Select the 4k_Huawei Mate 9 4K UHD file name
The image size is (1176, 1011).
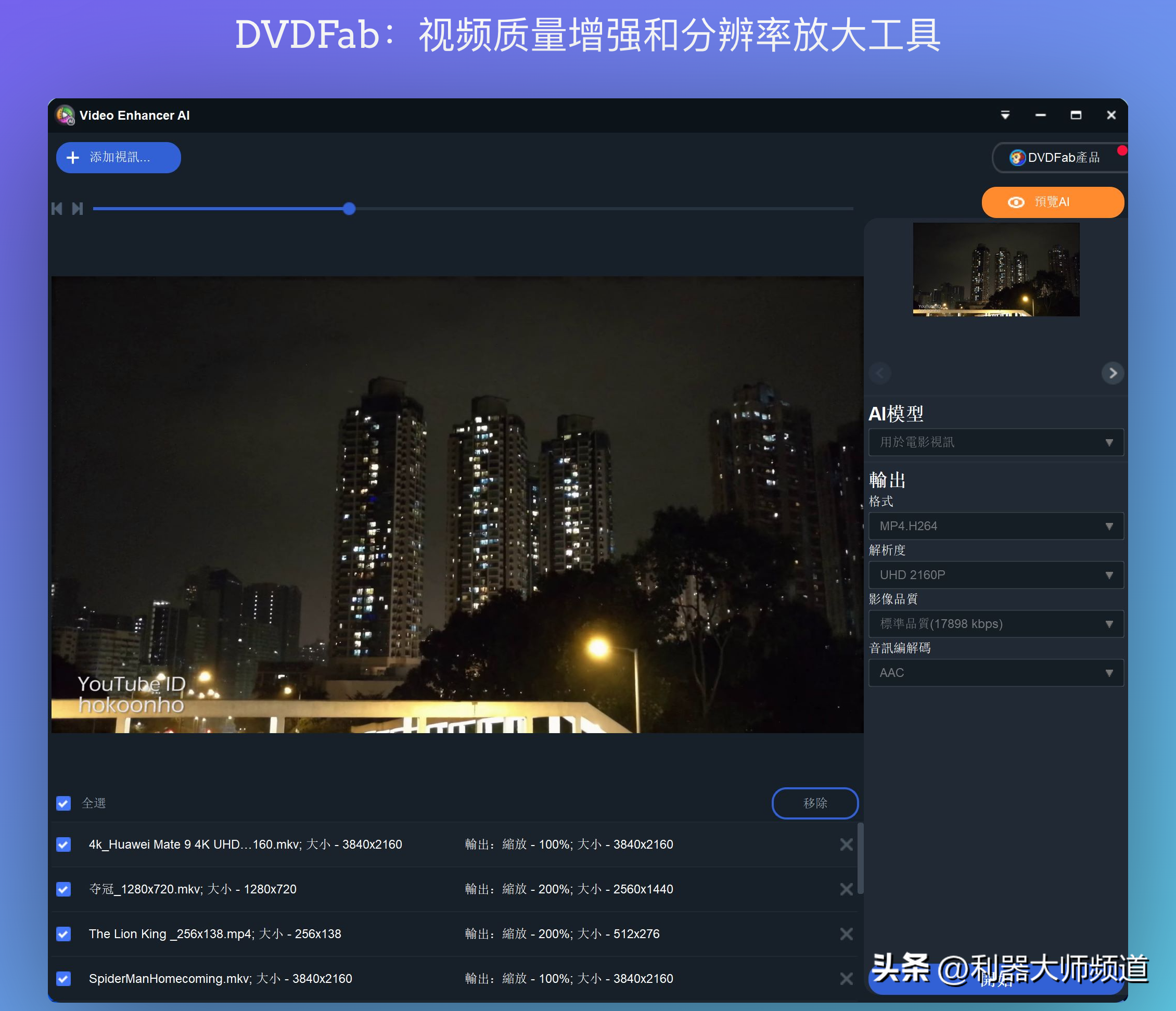(245, 844)
